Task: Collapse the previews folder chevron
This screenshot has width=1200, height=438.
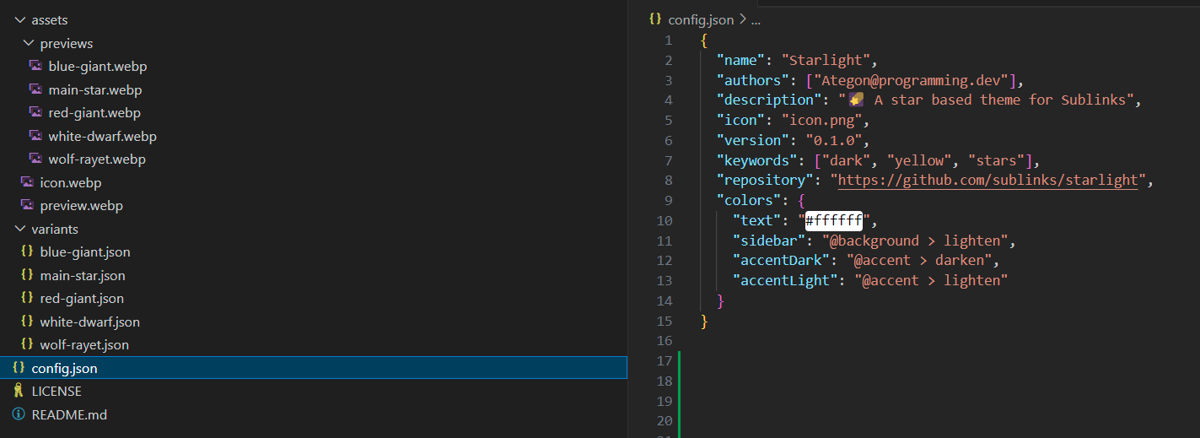Action: (x=28, y=44)
